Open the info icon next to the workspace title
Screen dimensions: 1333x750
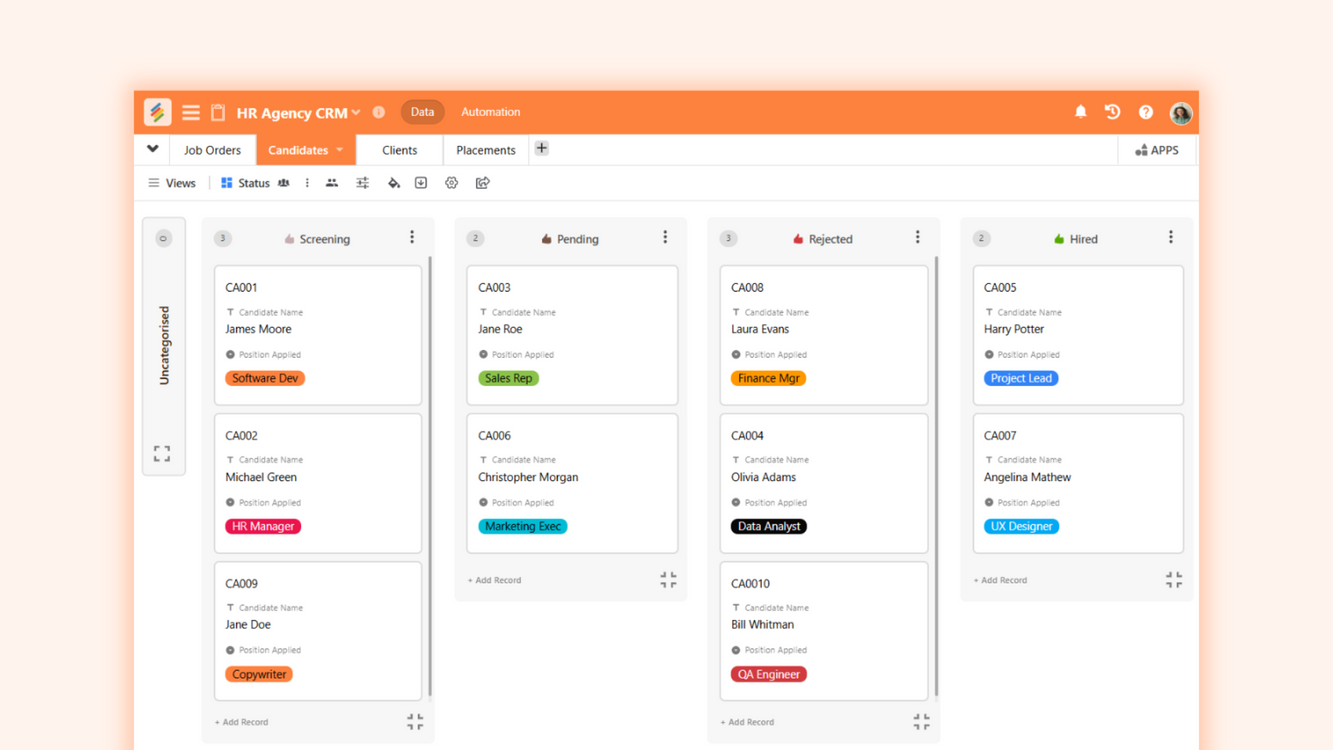tap(379, 112)
